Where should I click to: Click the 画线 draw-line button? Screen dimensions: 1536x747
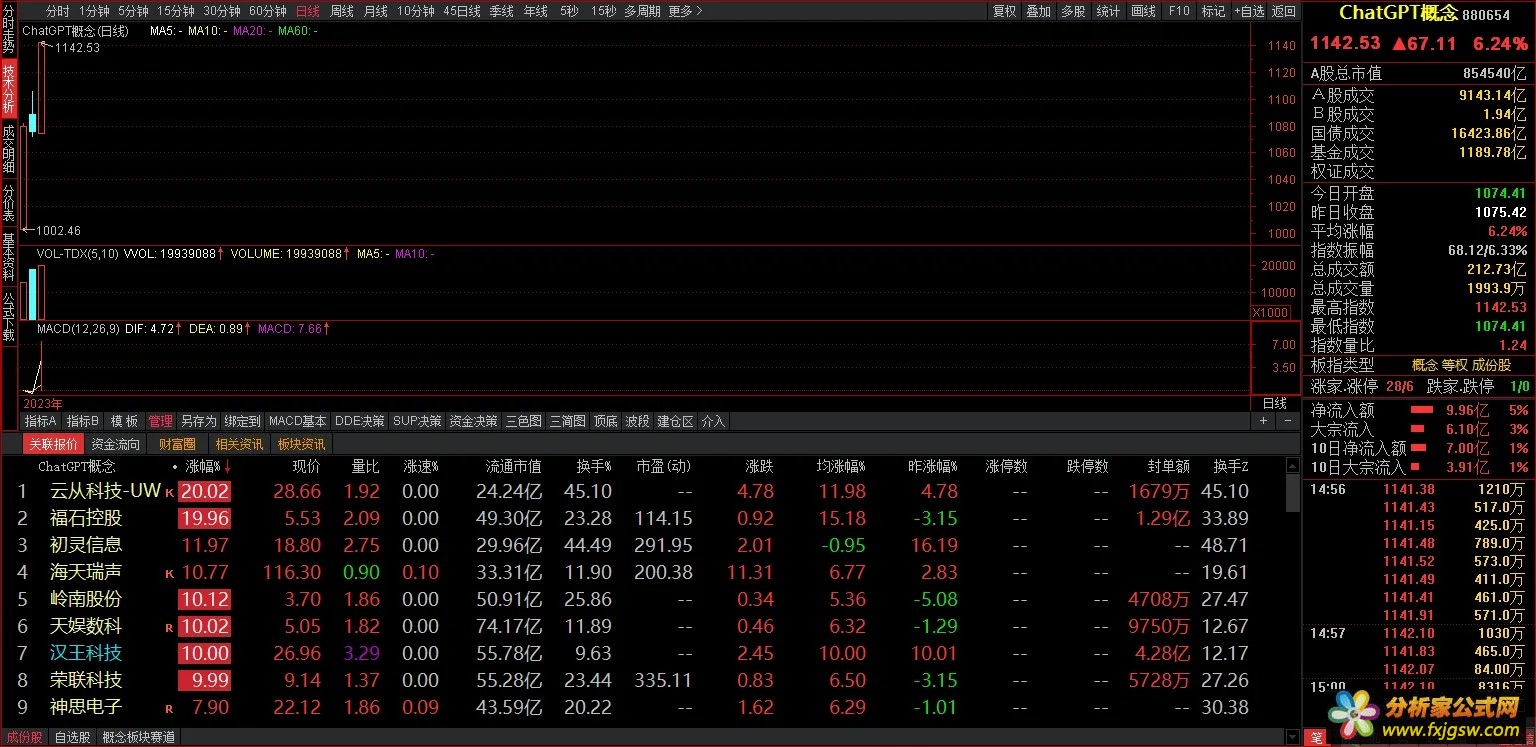point(1143,11)
